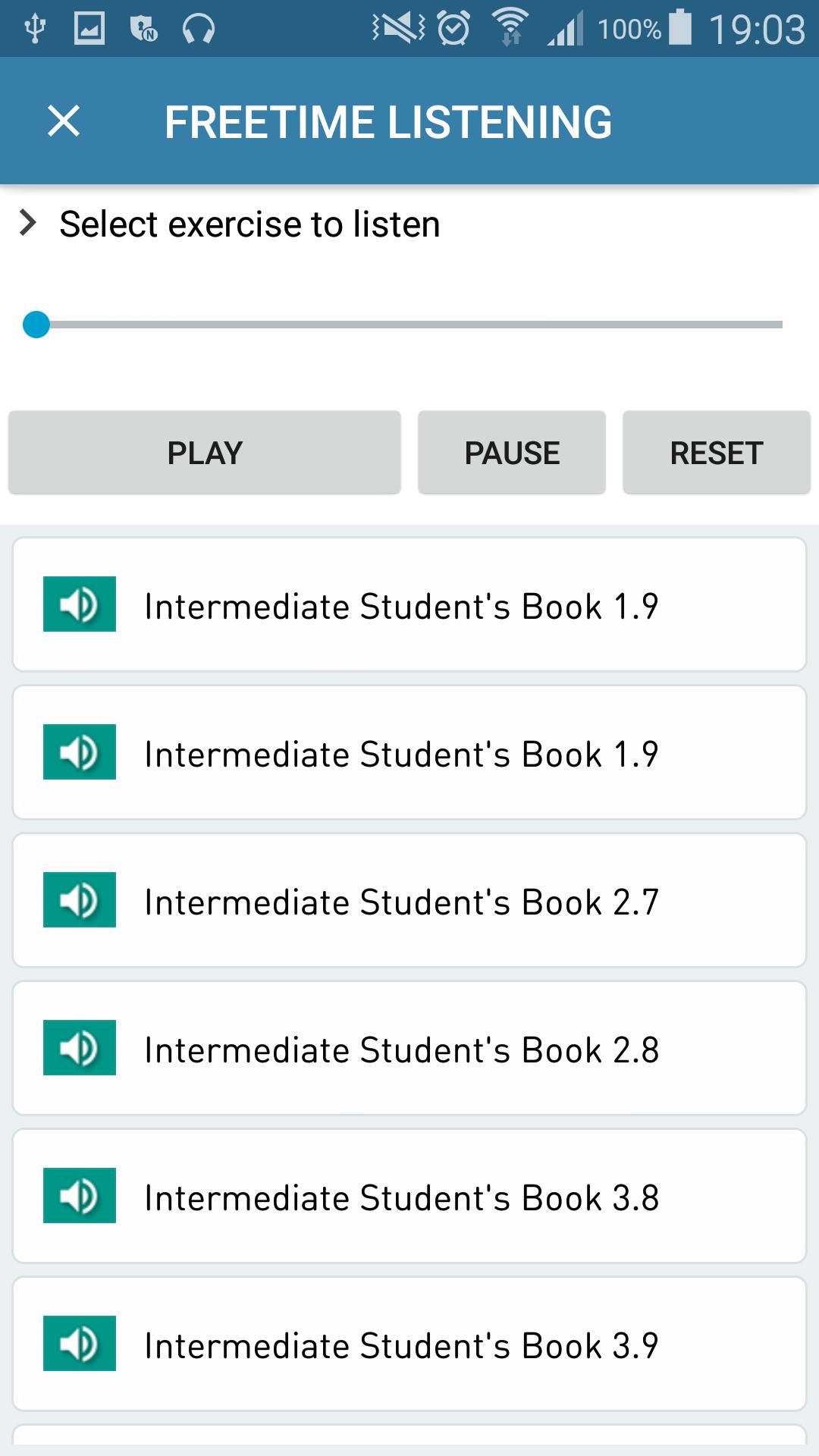819x1456 pixels.
Task: Click middle of the audio seek bar
Action: (x=409, y=325)
